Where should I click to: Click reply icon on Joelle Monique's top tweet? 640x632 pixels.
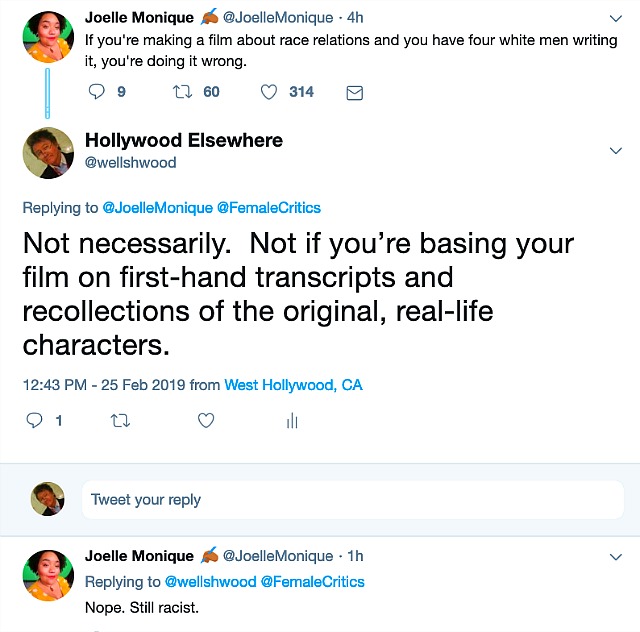click(x=97, y=92)
